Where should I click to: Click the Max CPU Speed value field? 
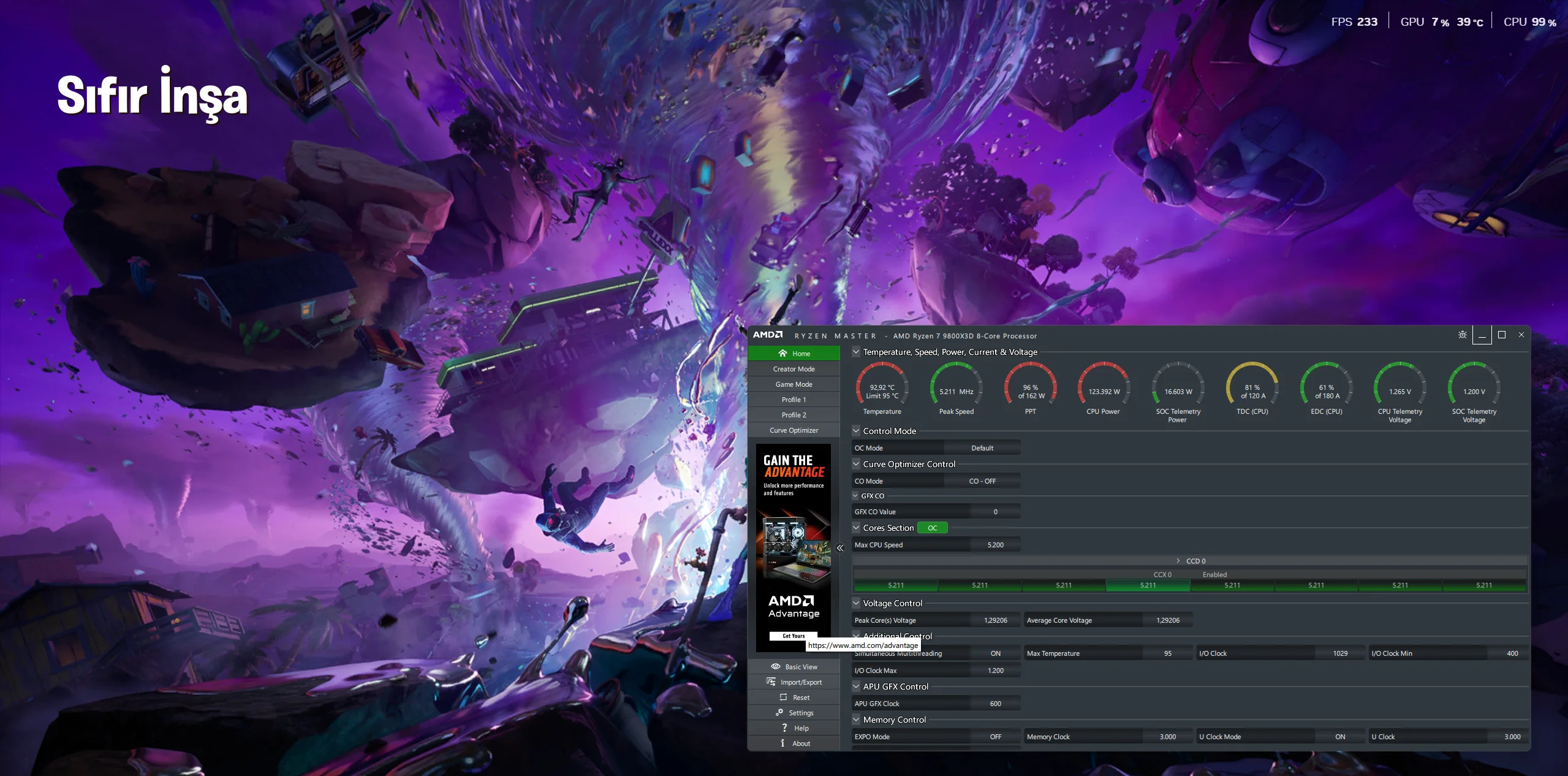click(x=995, y=545)
